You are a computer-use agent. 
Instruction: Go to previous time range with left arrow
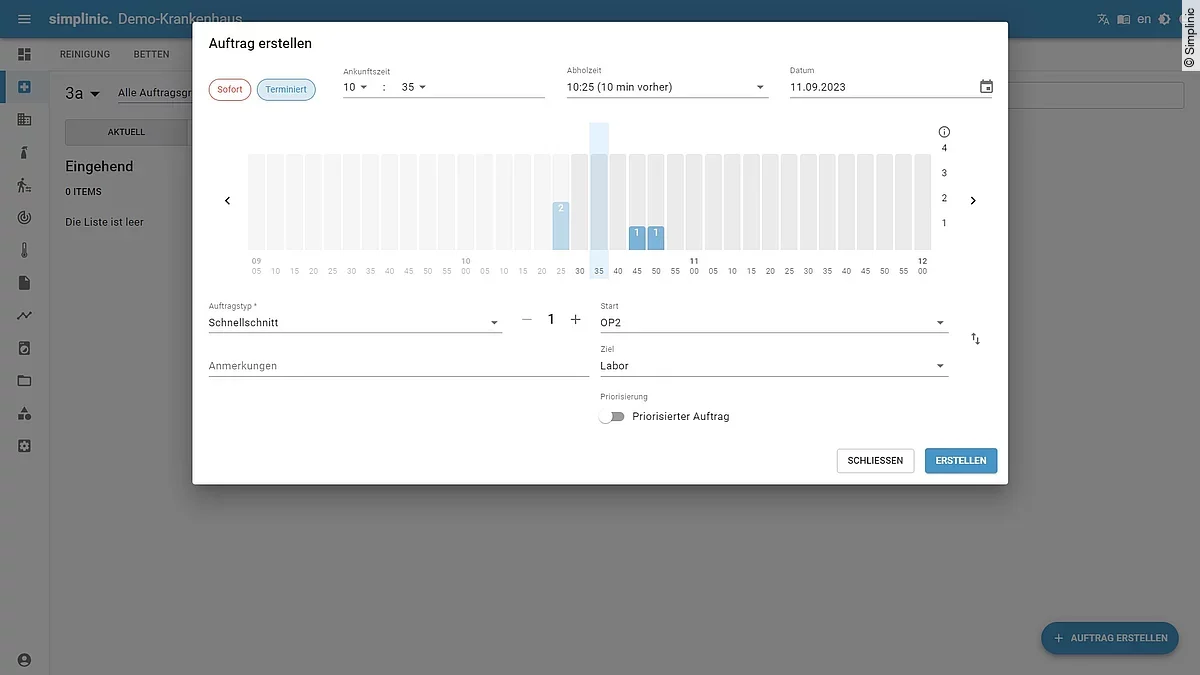click(227, 201)
